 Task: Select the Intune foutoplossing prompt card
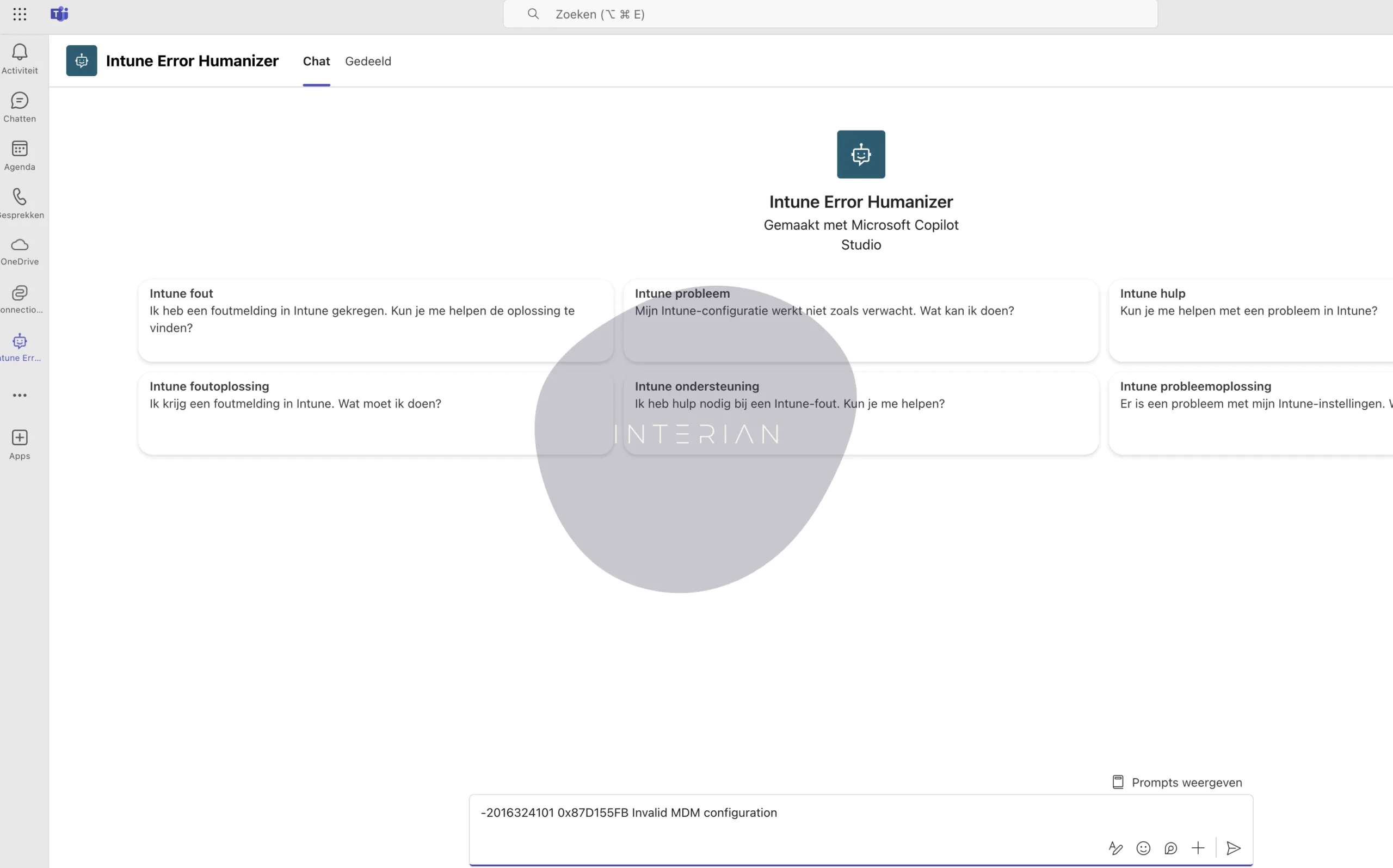coord(375,414)
